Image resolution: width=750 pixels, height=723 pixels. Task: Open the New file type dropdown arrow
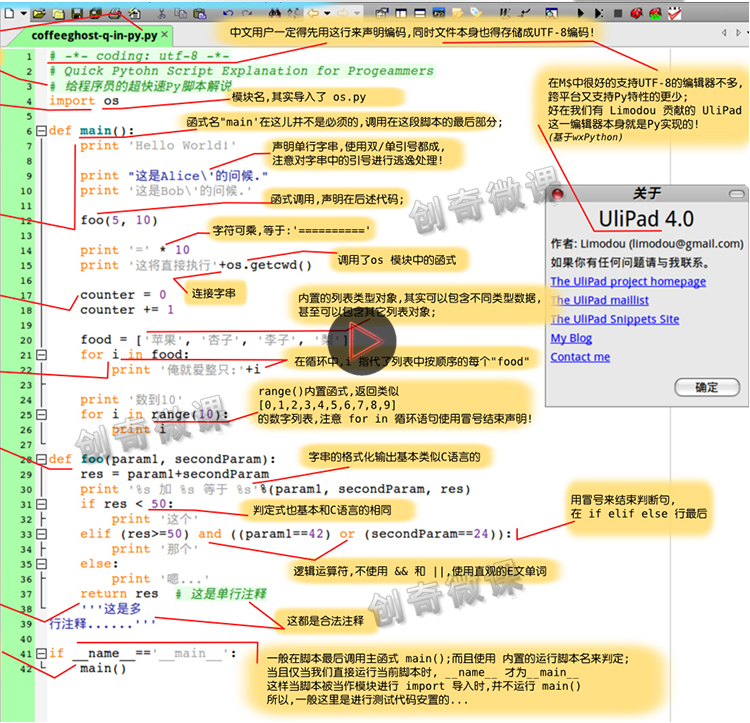coord(23,13)
